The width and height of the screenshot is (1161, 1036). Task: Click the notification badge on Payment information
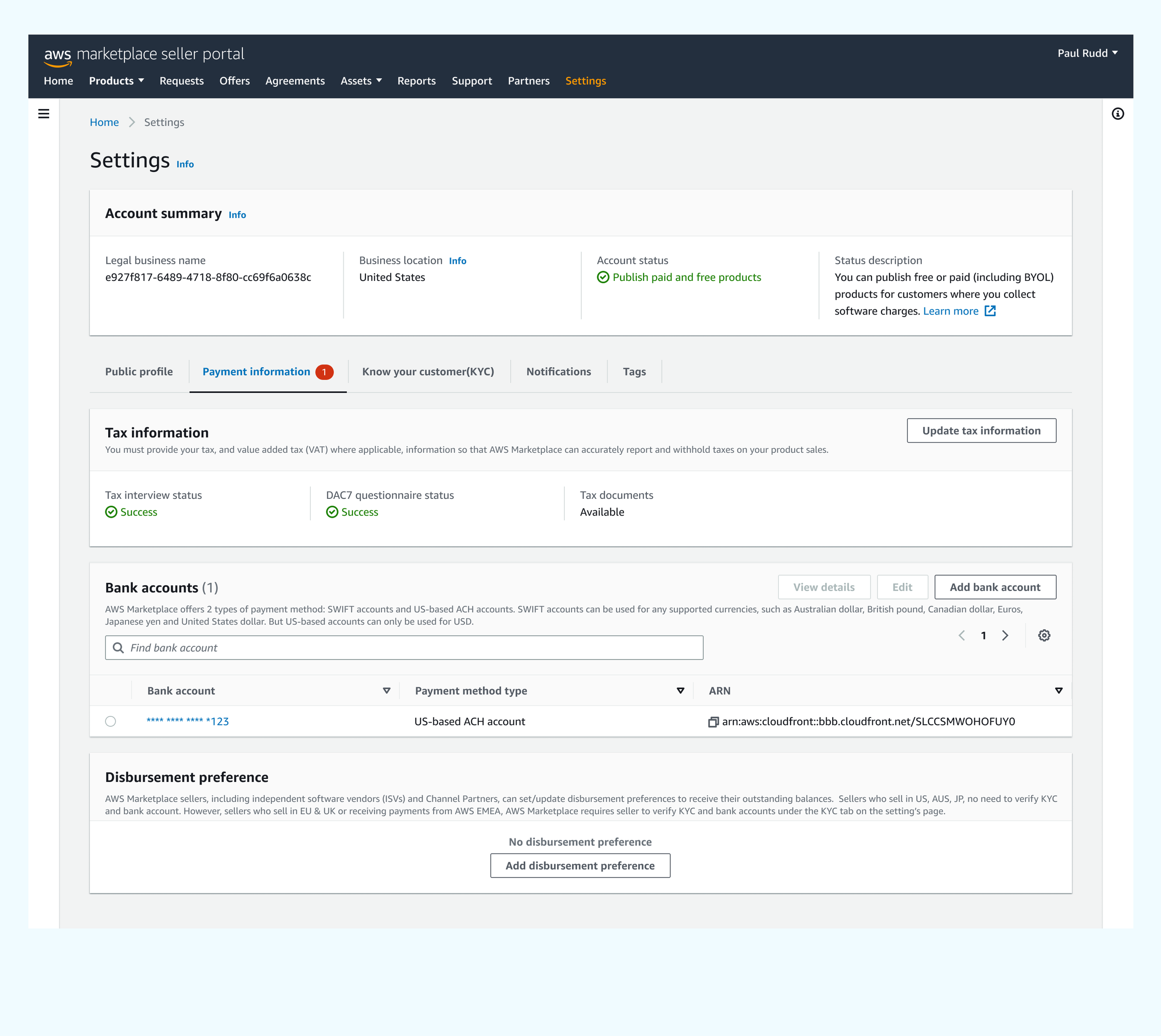click(x=325, y=372)
